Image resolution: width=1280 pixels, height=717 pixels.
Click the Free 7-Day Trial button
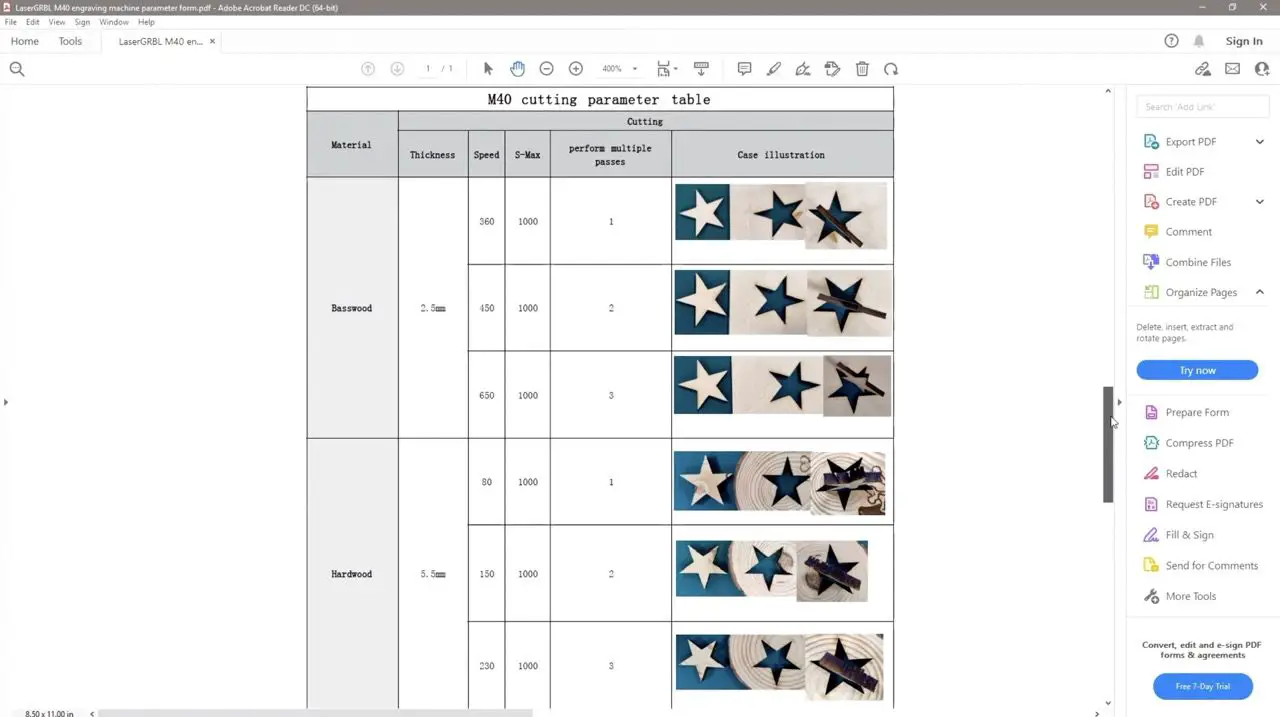point(1202,686)
